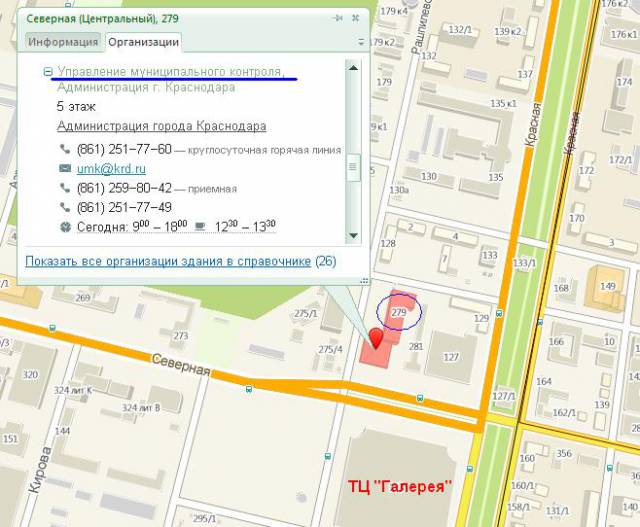Show all organizations of the building
Viewport: 640px width, 527px height.
pyautogui.click(x=168, y=261)
